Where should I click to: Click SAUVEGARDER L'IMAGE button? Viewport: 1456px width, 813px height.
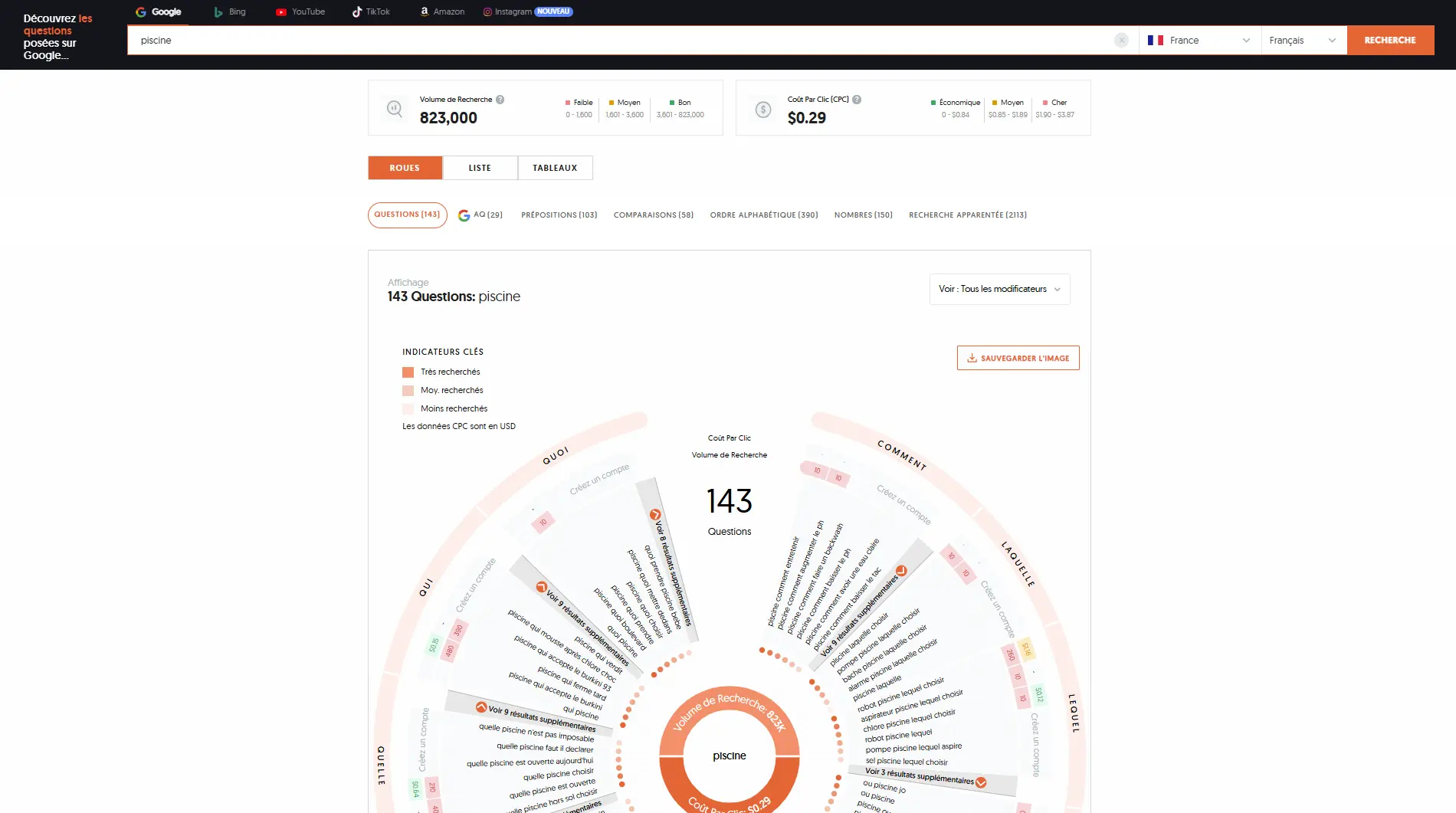pos(1018,359)
